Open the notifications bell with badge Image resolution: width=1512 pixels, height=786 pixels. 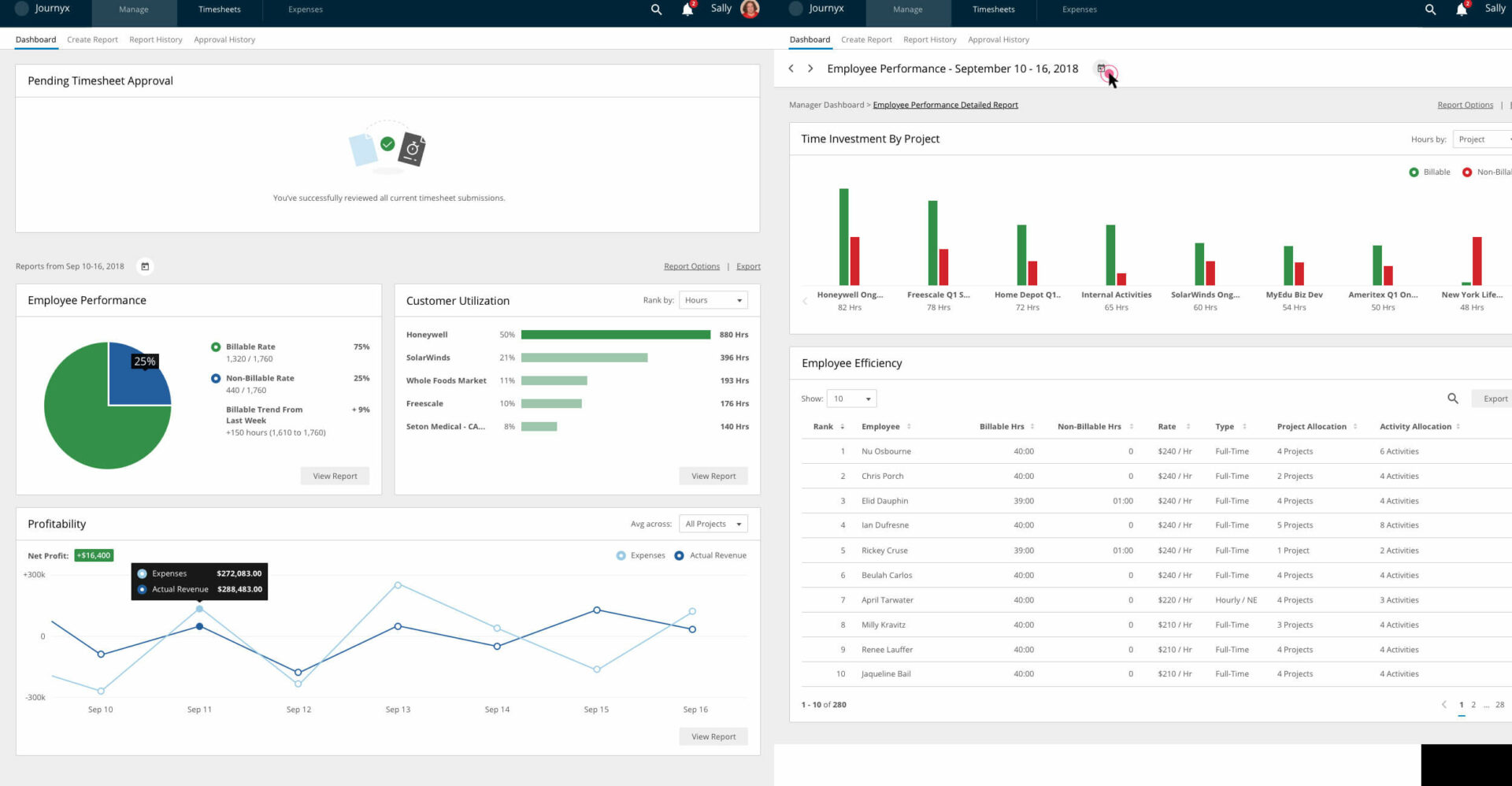click(x=685, y=9)
